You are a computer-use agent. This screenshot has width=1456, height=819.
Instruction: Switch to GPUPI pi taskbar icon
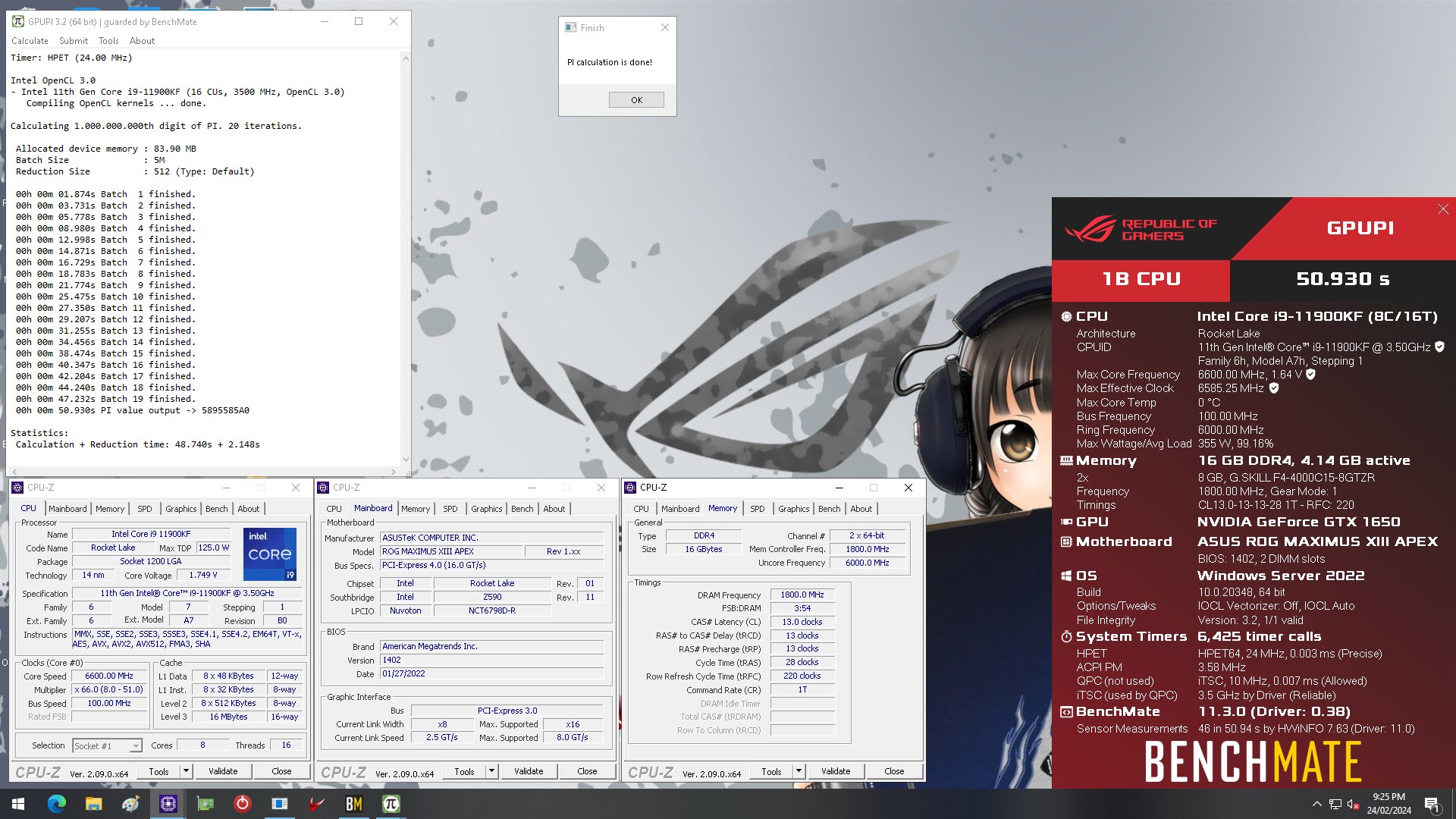point(391,804)
